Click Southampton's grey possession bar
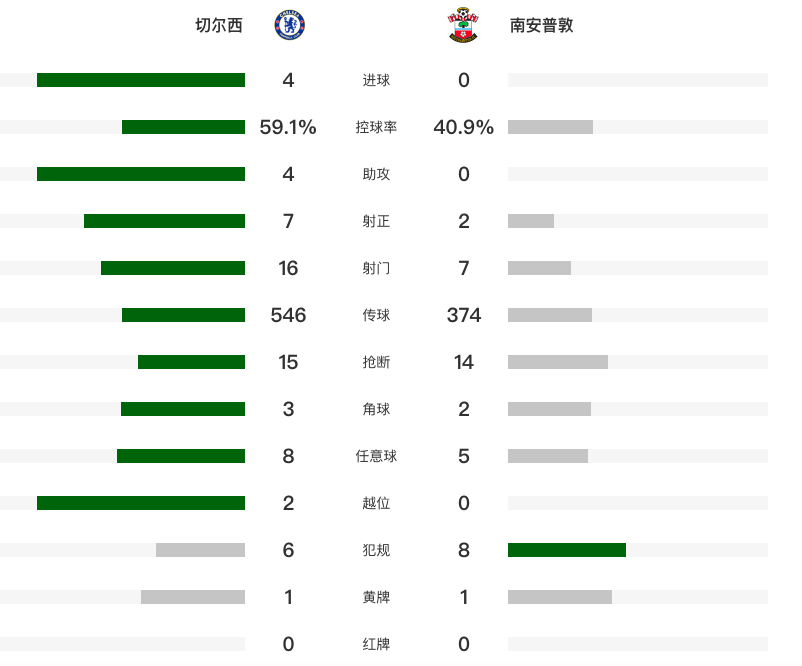802x666 pixels. coord(550,127)
